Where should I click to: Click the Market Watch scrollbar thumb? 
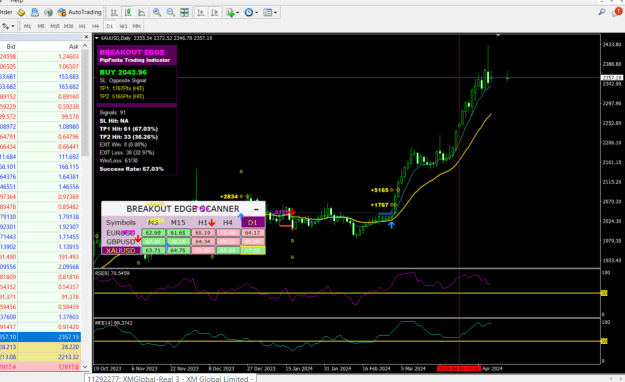[x=85, y=104]
